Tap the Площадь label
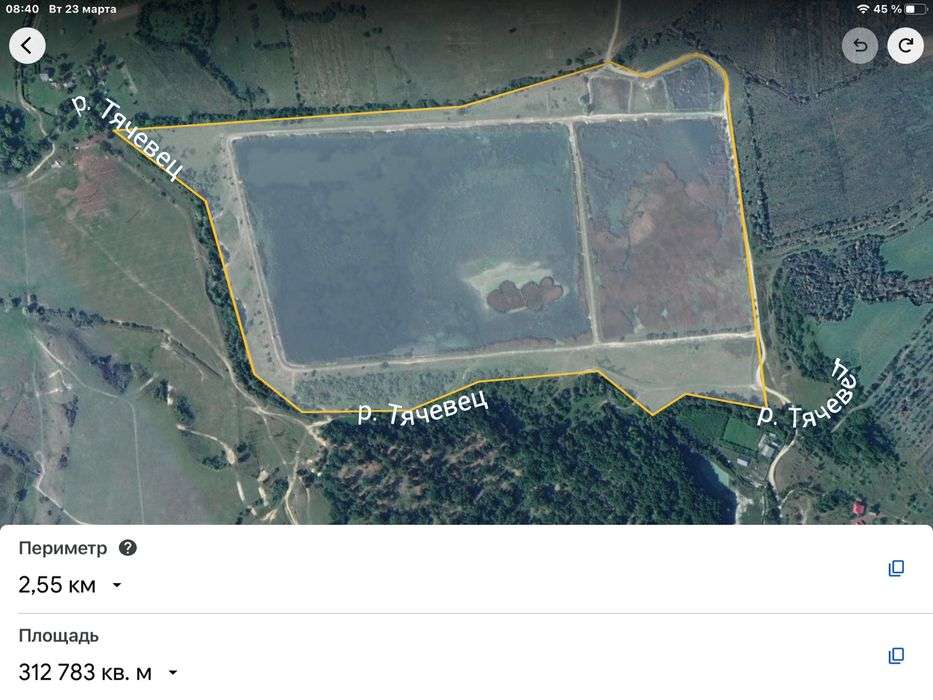Image resolution: width=933 pixels, height=700 pixels. tap(59, 636)
